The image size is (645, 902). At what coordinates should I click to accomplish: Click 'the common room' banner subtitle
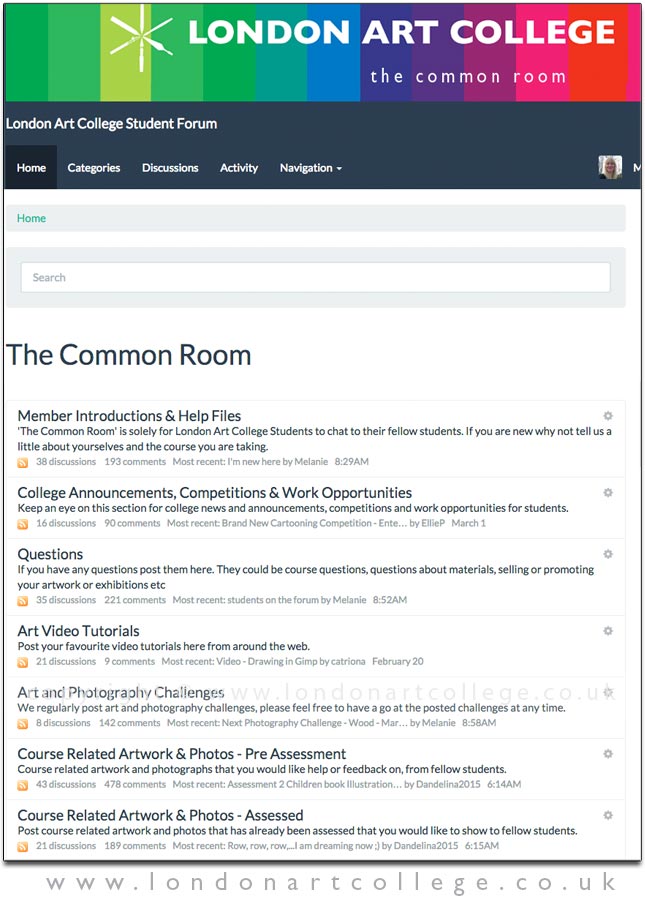click(x=468, y=76)
